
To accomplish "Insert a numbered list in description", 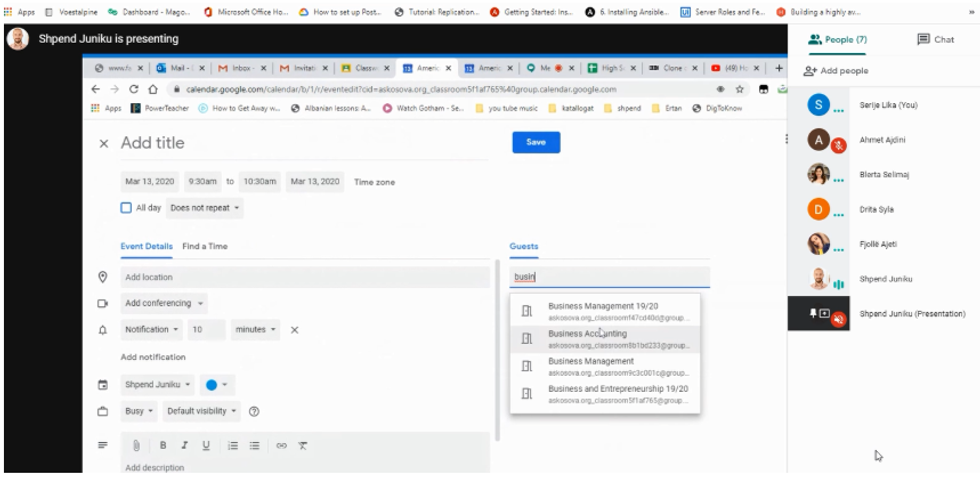I will [233, 445].
